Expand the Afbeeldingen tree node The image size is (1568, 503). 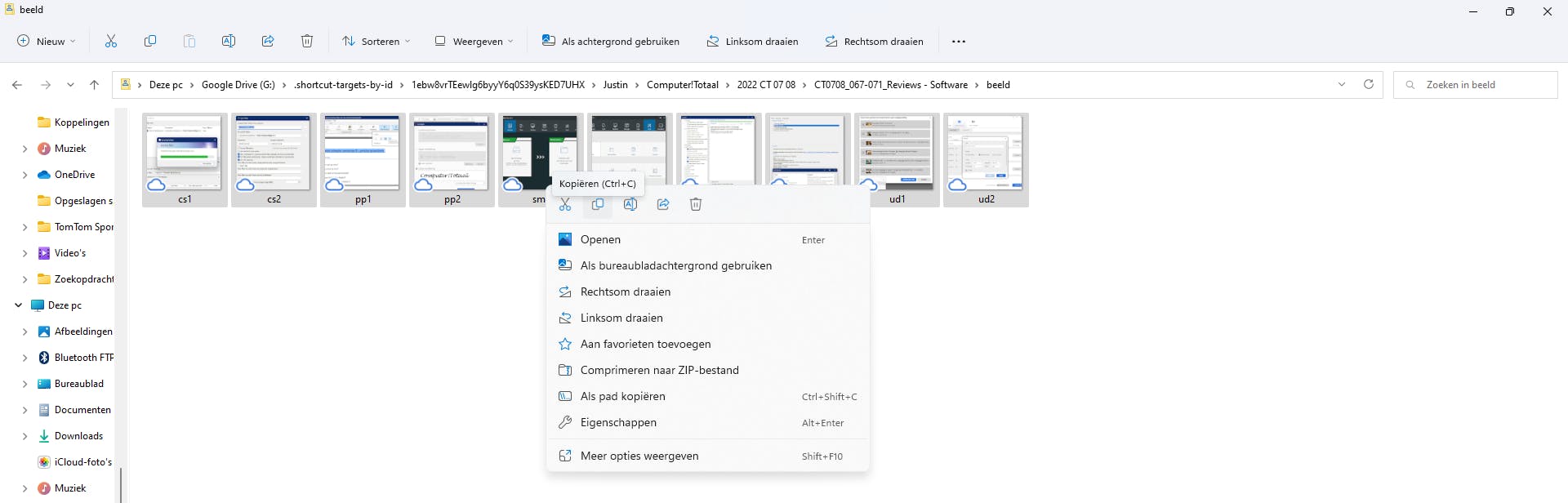click(24, 332)
